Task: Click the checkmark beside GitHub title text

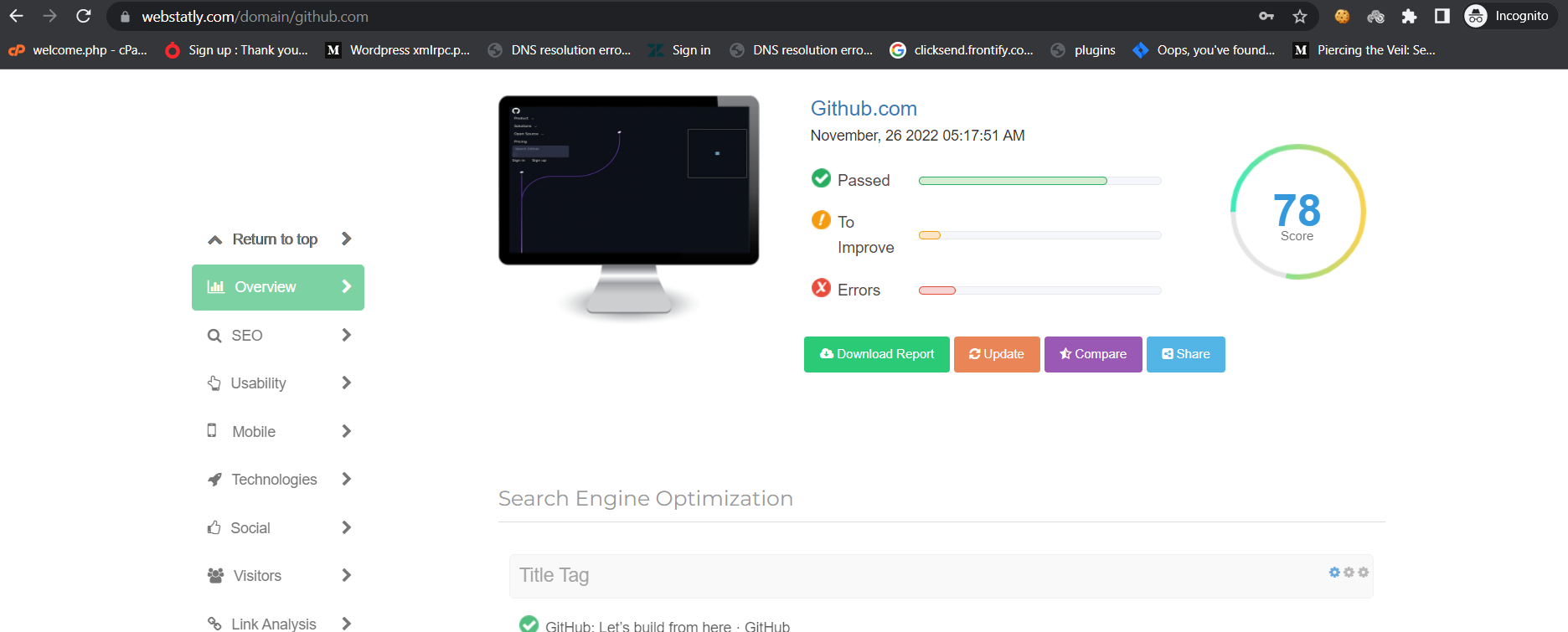Action: [529, 624]
